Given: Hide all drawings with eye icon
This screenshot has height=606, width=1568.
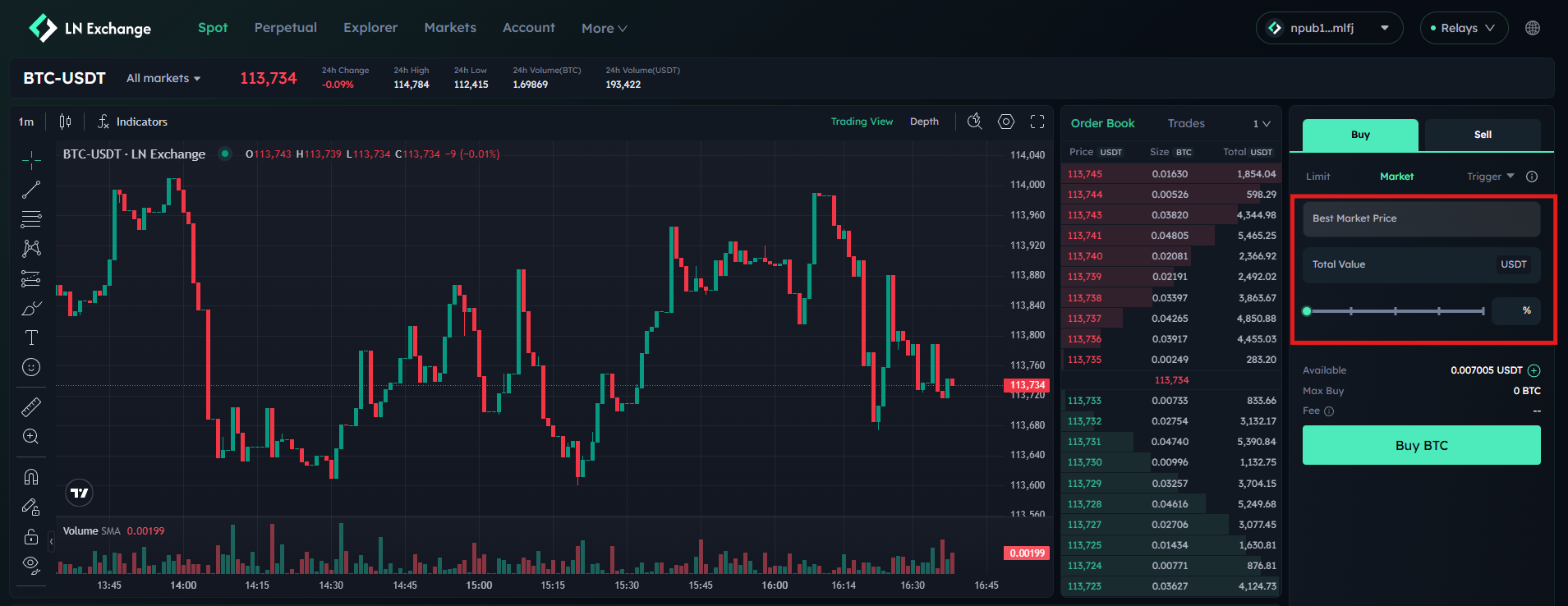Looking at the screenshot, I should 31,563.
